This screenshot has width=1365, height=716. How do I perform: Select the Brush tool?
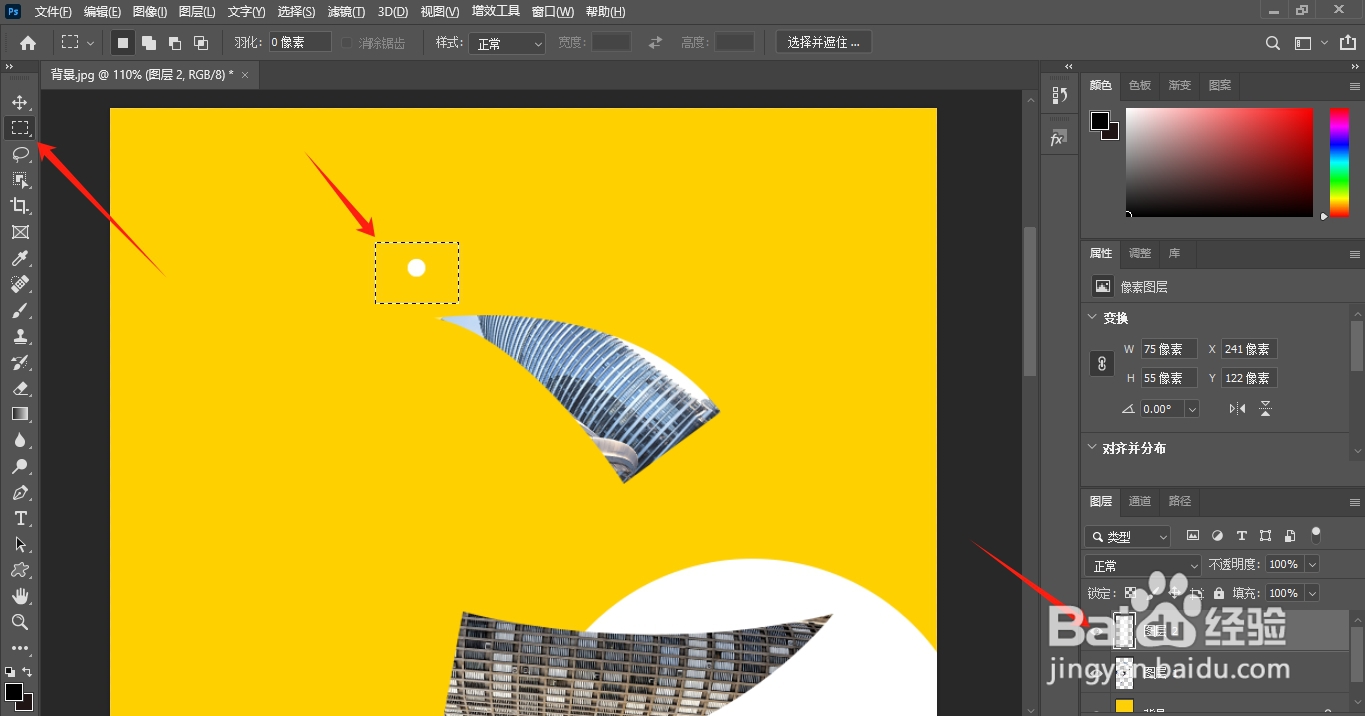(x=20, y=310)
